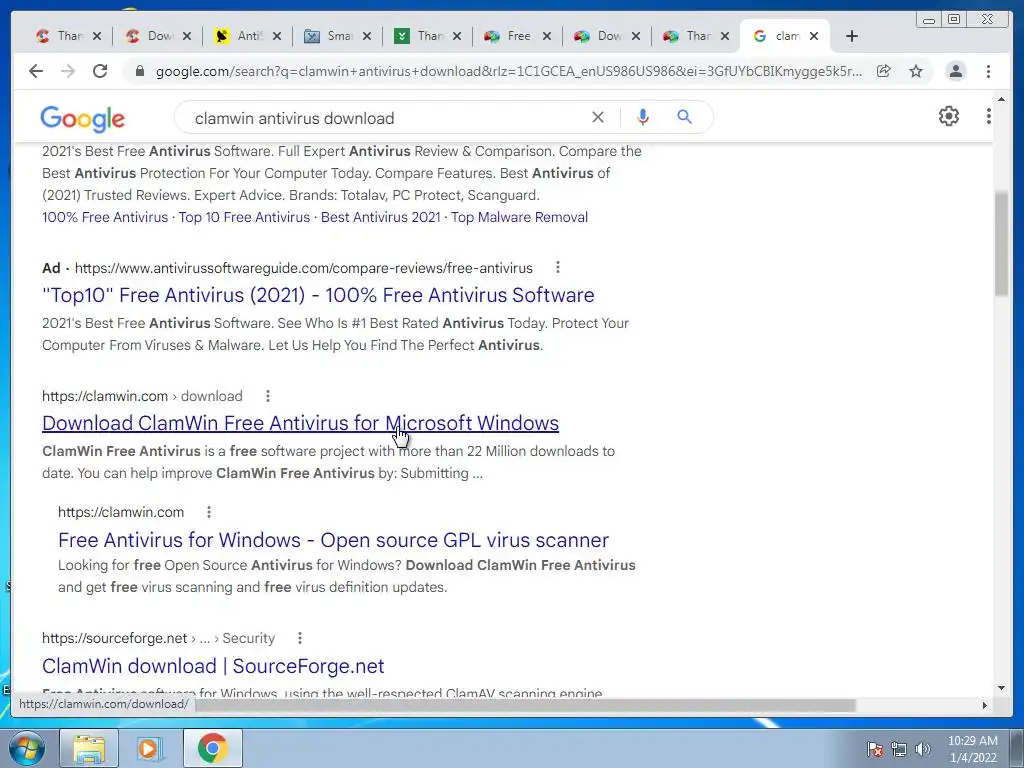Click the scrollbar up arrow
This screenshot has width=1024, height=768.
pyautogui.click(x=1001, y=100)
